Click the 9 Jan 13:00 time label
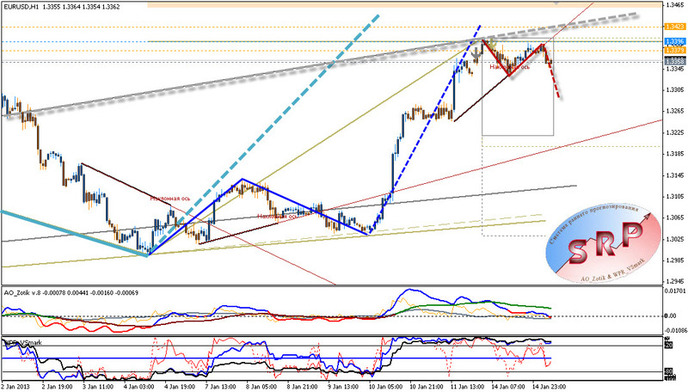 (x=343, y=387)
